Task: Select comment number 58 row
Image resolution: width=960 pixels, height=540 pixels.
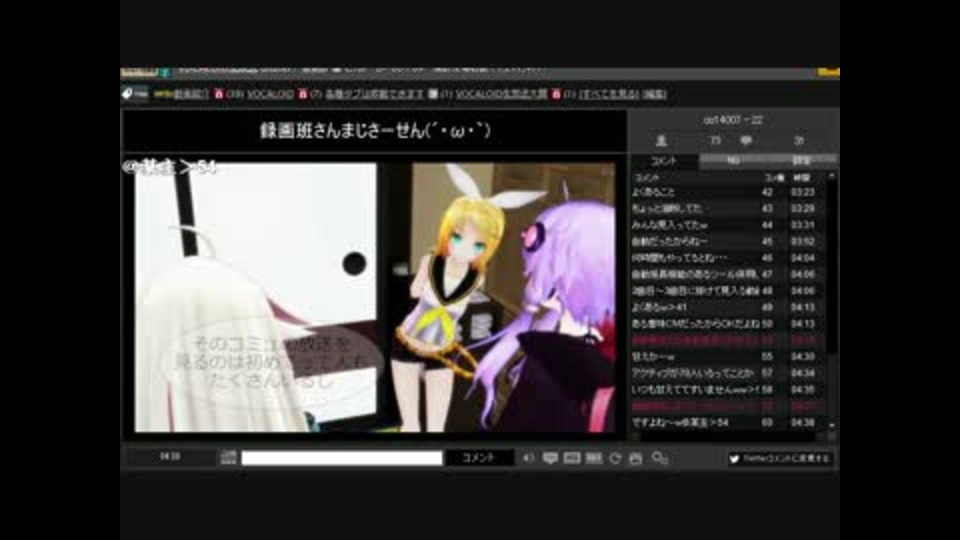Action: [727, 390]
